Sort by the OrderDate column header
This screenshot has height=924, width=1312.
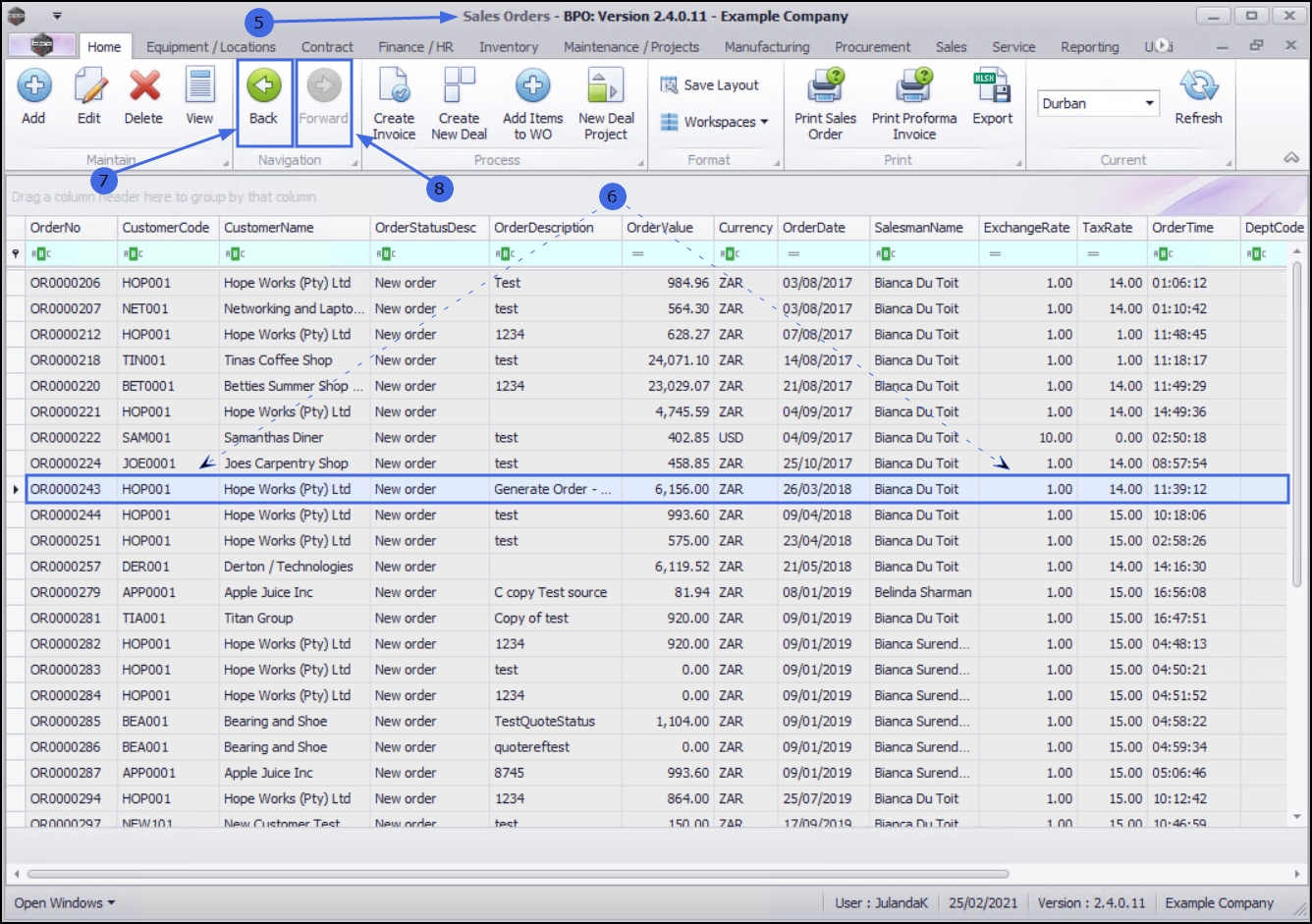tap(823, 228)
